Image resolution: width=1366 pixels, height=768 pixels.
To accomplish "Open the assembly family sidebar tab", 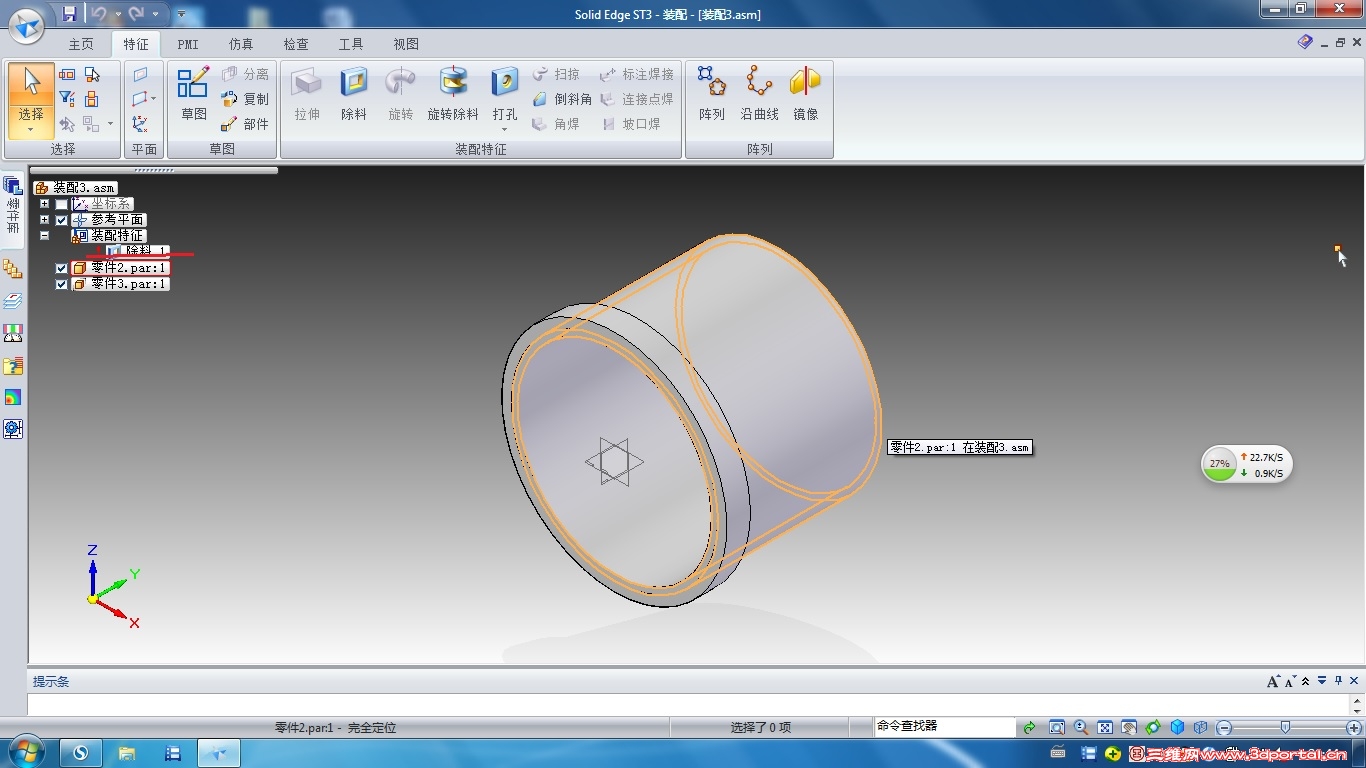I will [x=13, y=270].
